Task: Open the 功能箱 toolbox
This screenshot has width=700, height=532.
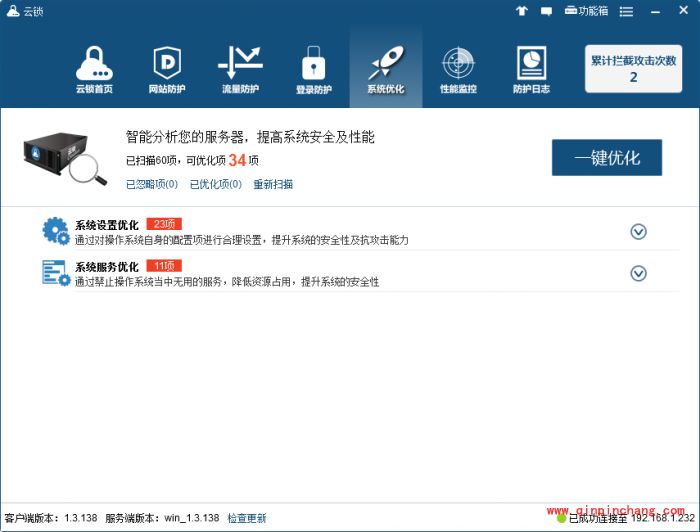Action: pos(586,11)
